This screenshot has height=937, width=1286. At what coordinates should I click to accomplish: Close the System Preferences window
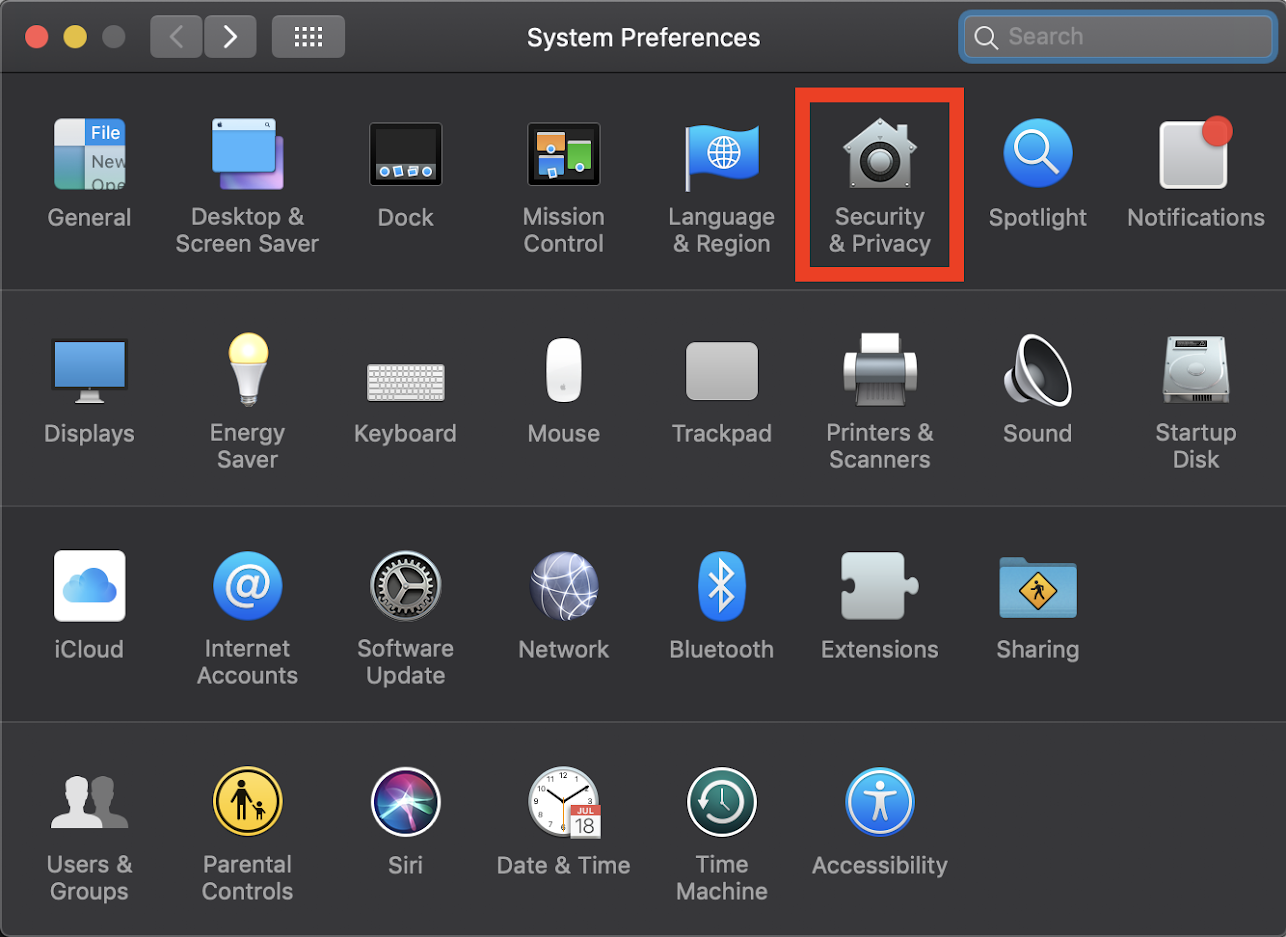37,37
